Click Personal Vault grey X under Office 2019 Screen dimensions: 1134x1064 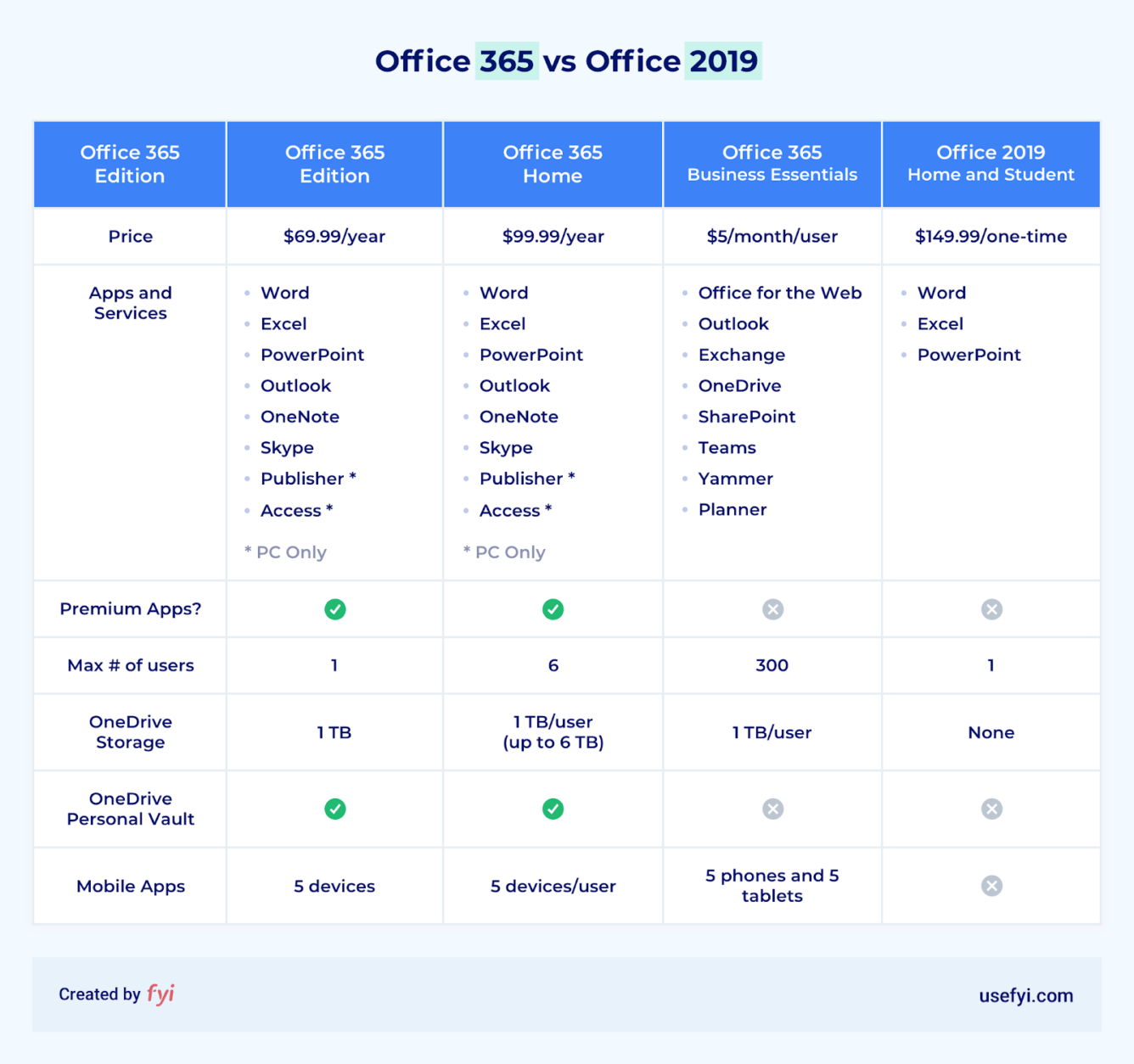pos(991,809)
